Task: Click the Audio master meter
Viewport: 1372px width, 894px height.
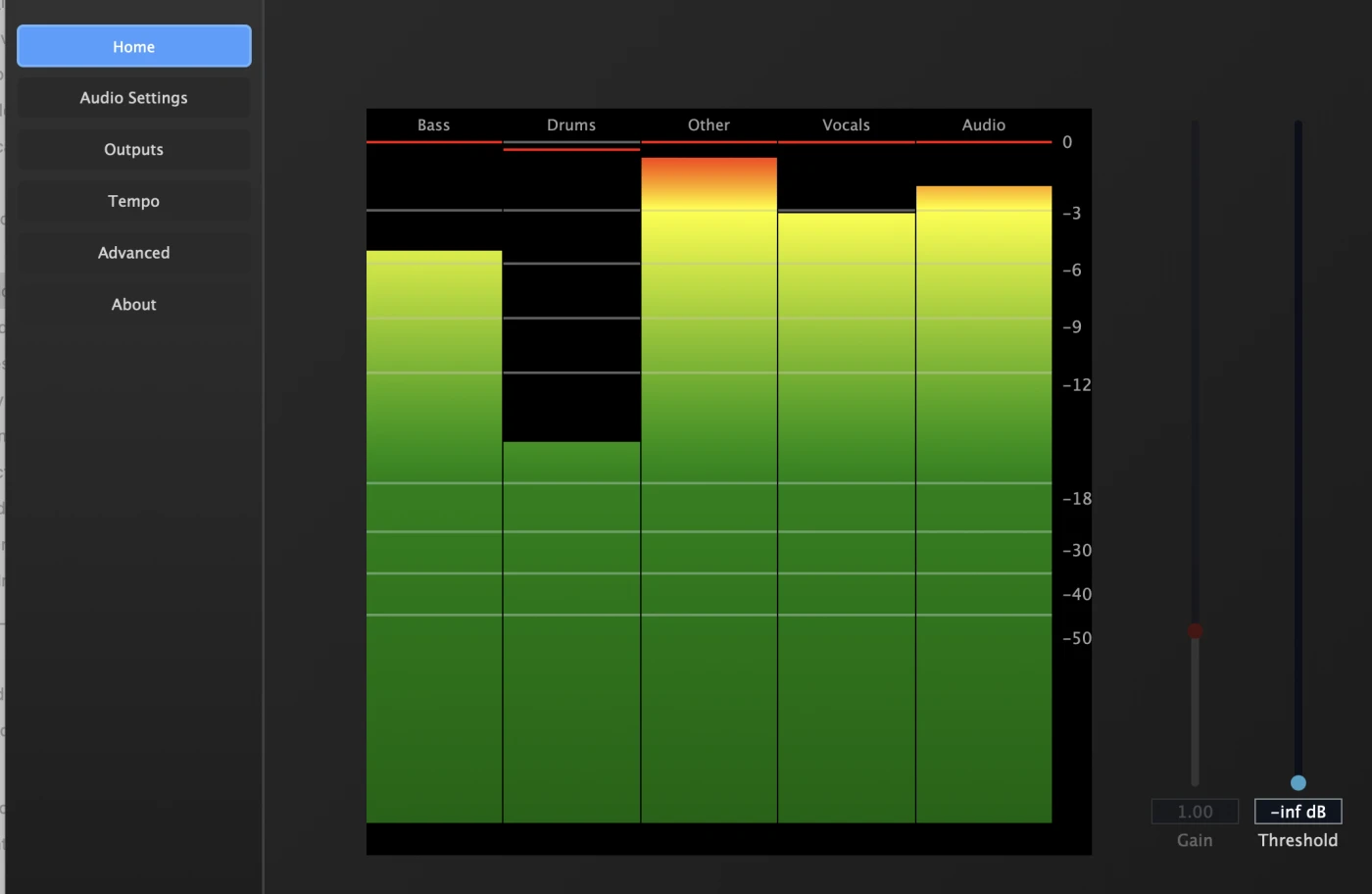Action: (x=984, y=504)
